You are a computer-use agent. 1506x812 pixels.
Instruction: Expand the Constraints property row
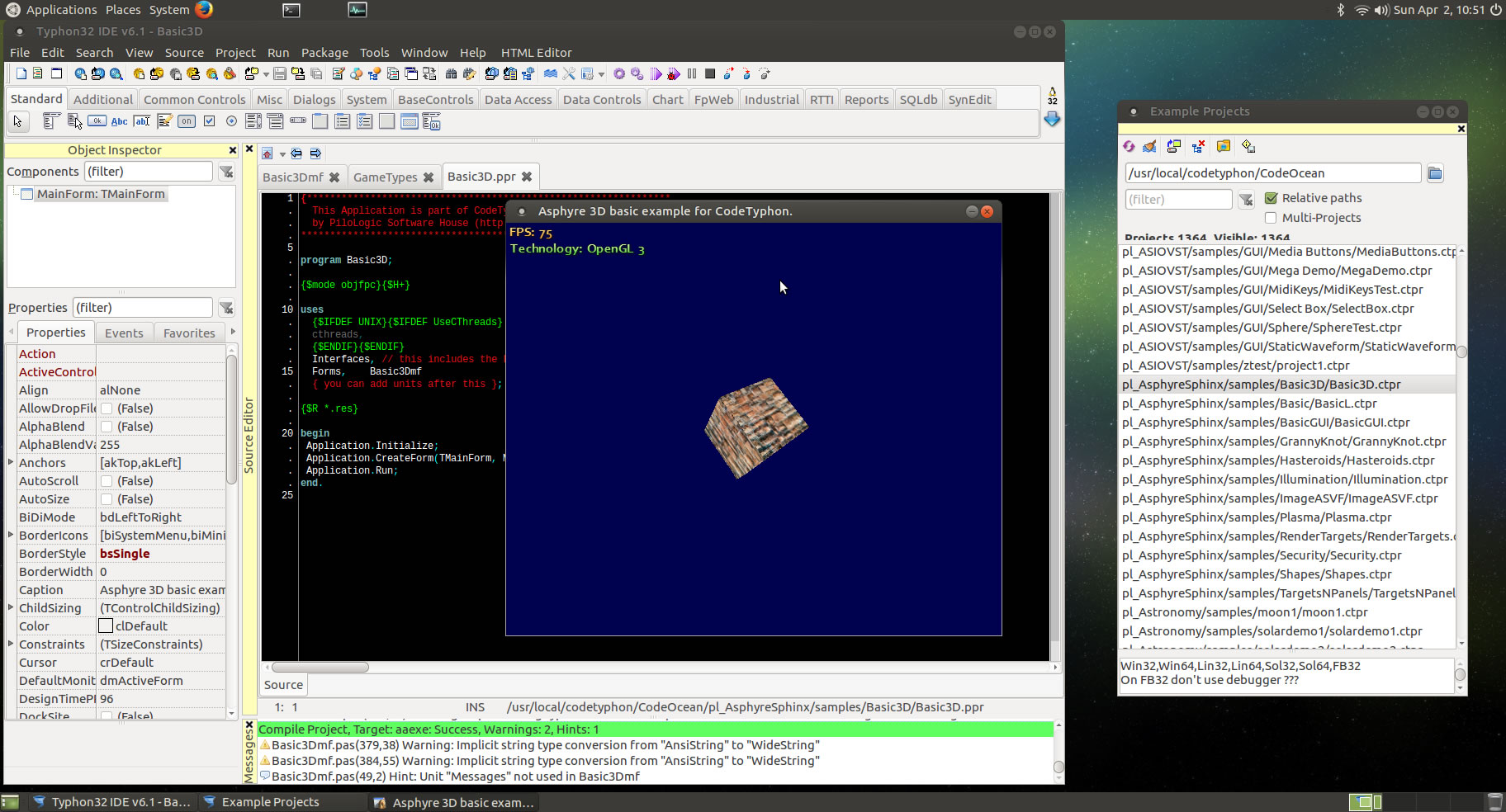11,644
